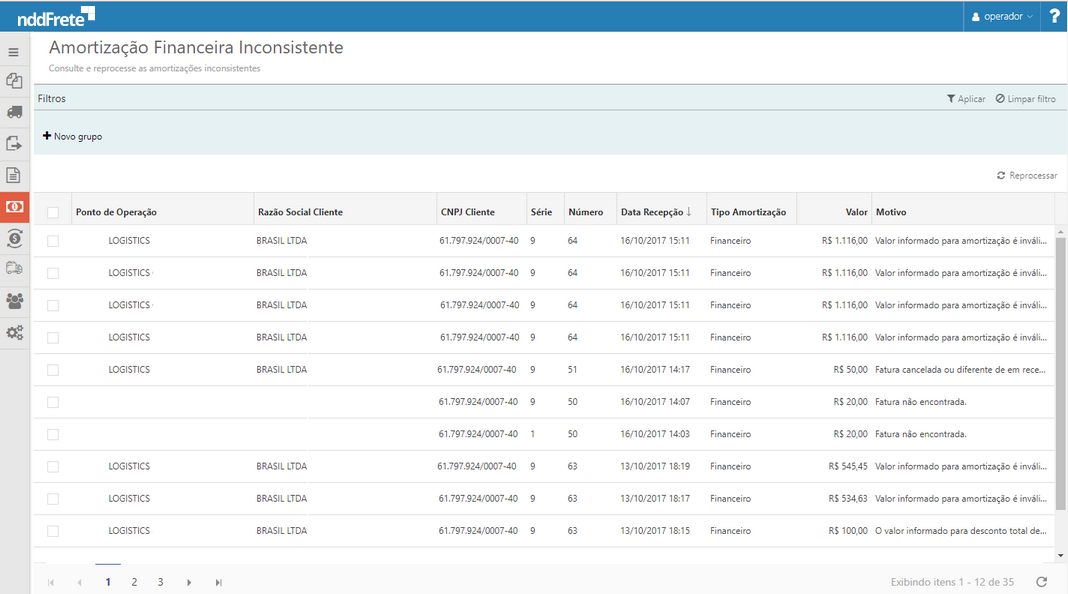Toggle the hamburger menu in sidebar
Screen dimensions: 1068x594
[x=14, y=52]
